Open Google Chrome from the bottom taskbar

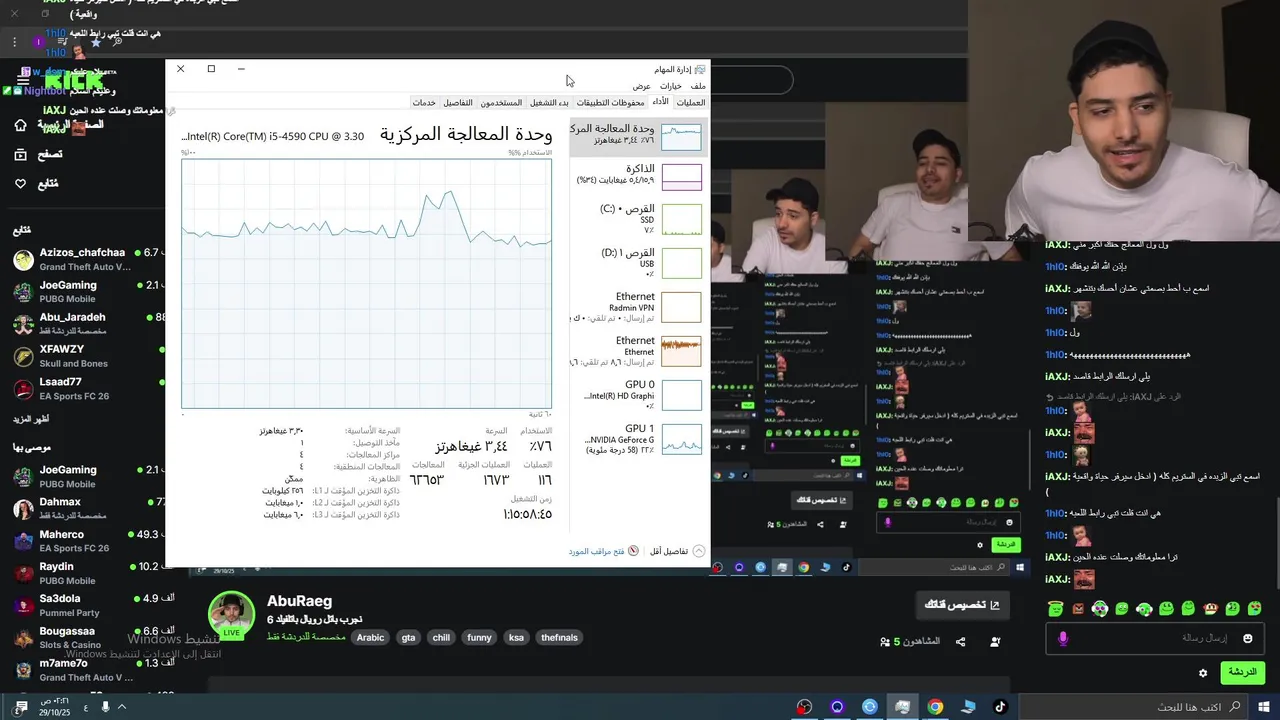pos(935,707)
